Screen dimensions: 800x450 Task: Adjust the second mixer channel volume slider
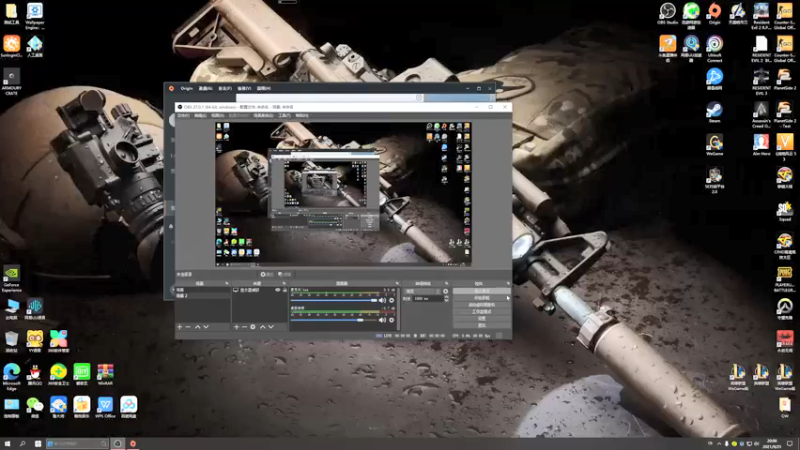click(x=334, y=320)
